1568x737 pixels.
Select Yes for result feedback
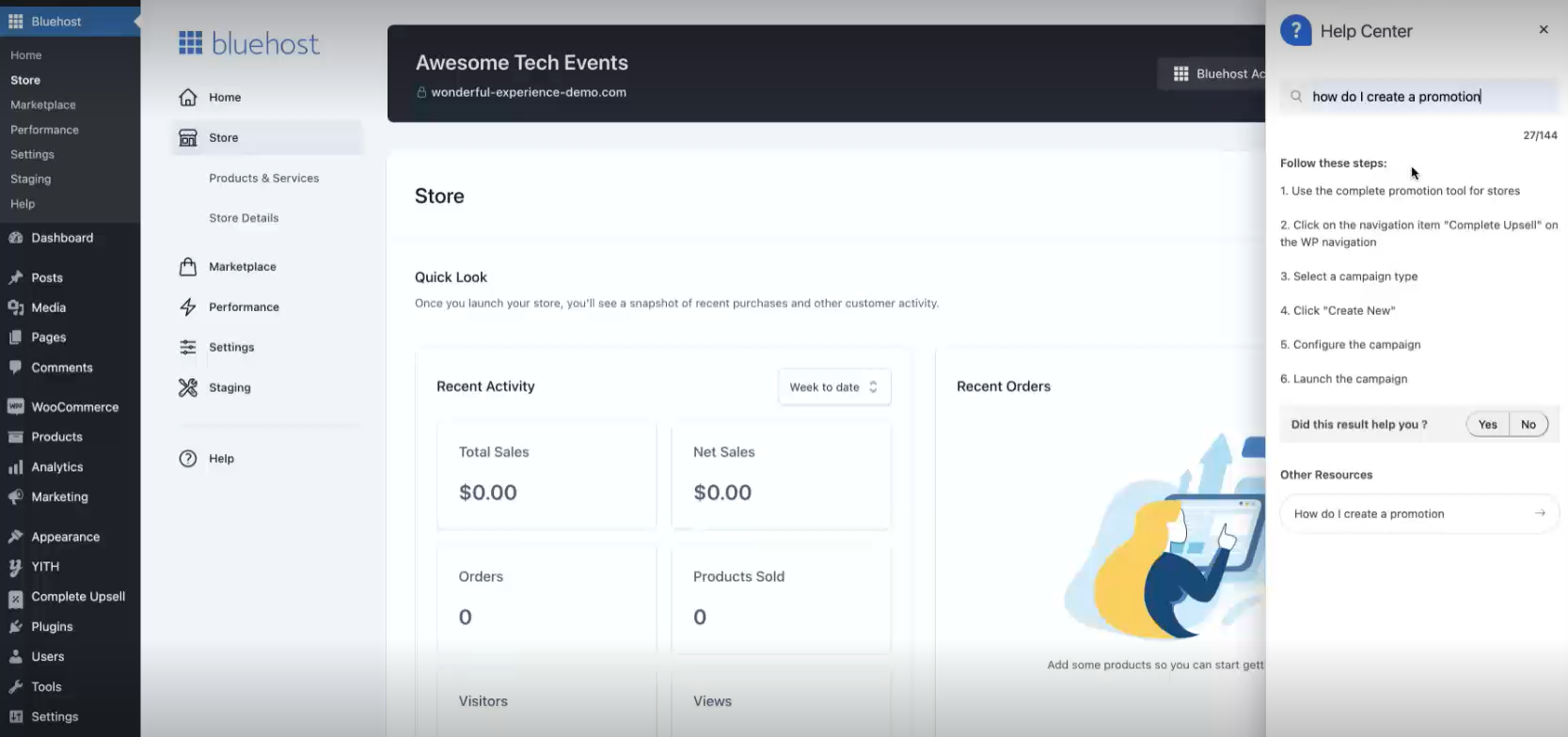point(1487,425)
